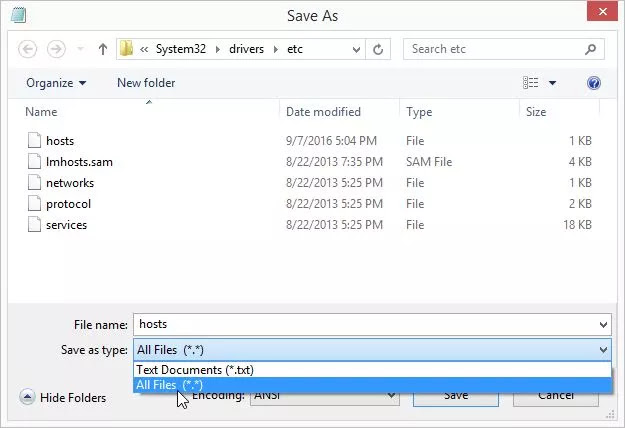Screen dimensions: 625x428
Task: Select the services file
Action: click(x=66, y=225)
